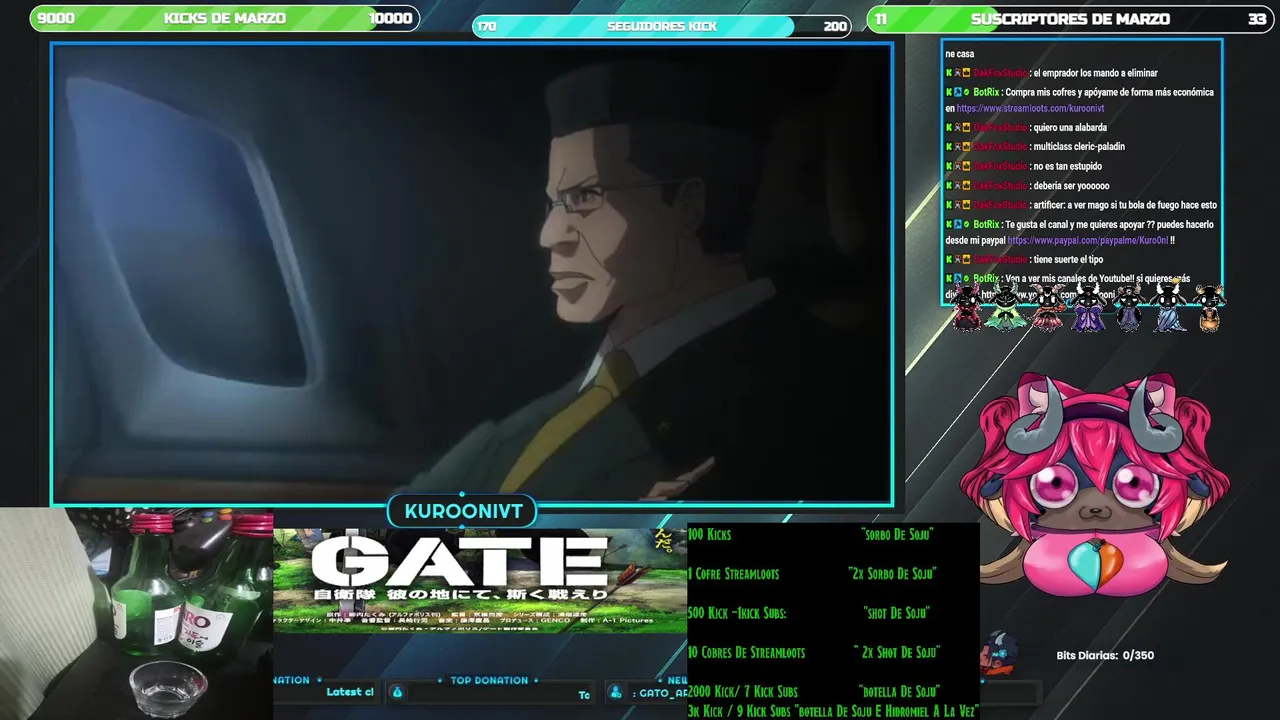Click the green-caped horned sprite below chat
The width and height of the screenshot is (1280, 720).
1004,307
